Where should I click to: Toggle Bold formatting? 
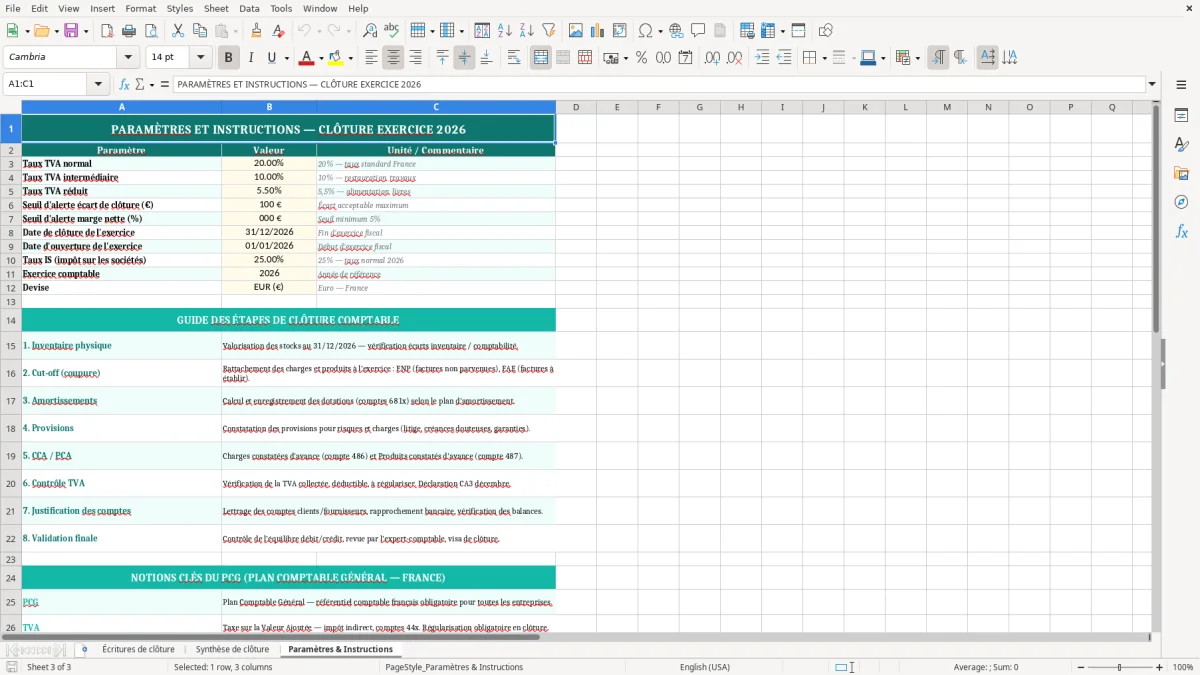click(229, 58)
